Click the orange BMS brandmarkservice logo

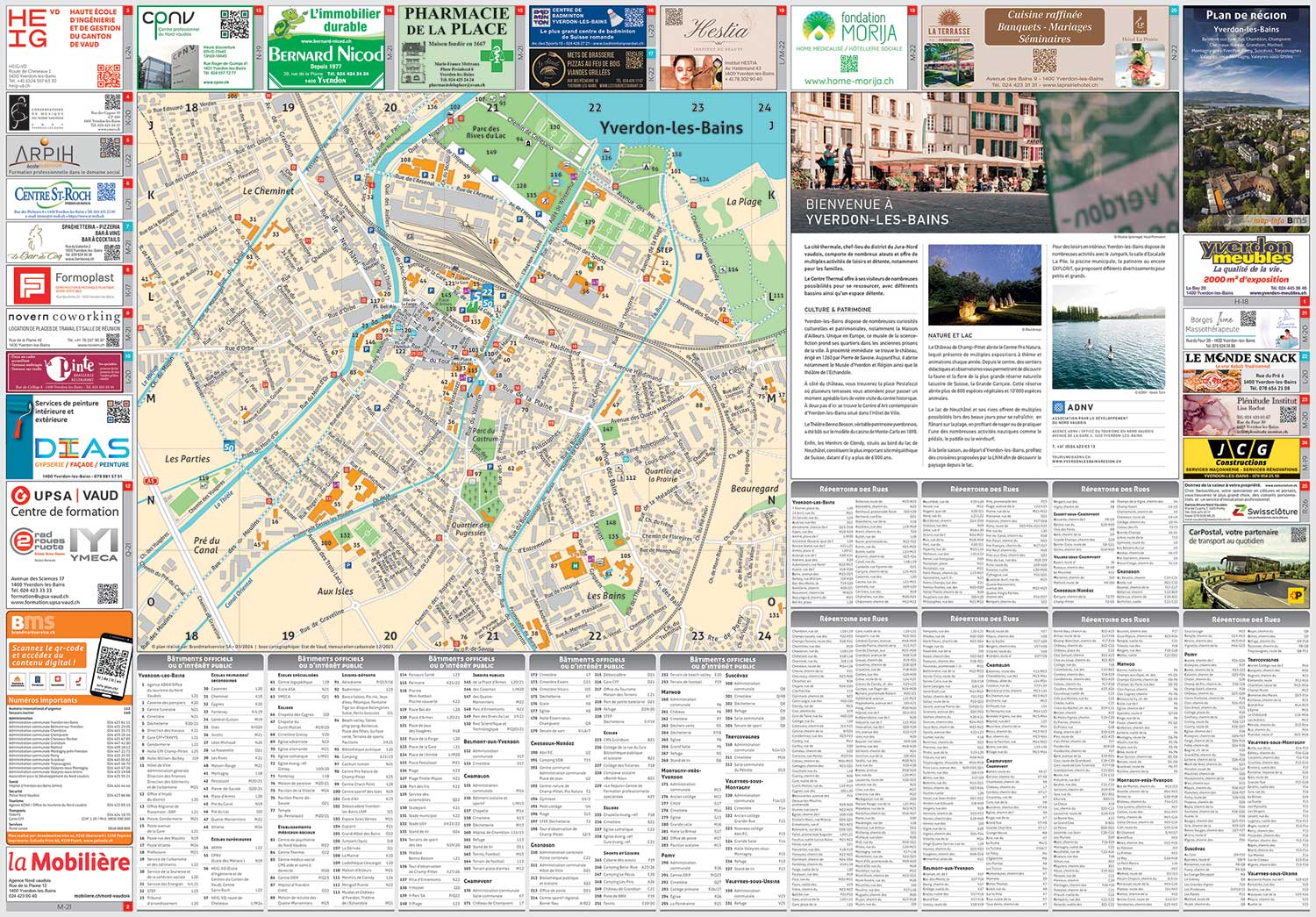32,625
